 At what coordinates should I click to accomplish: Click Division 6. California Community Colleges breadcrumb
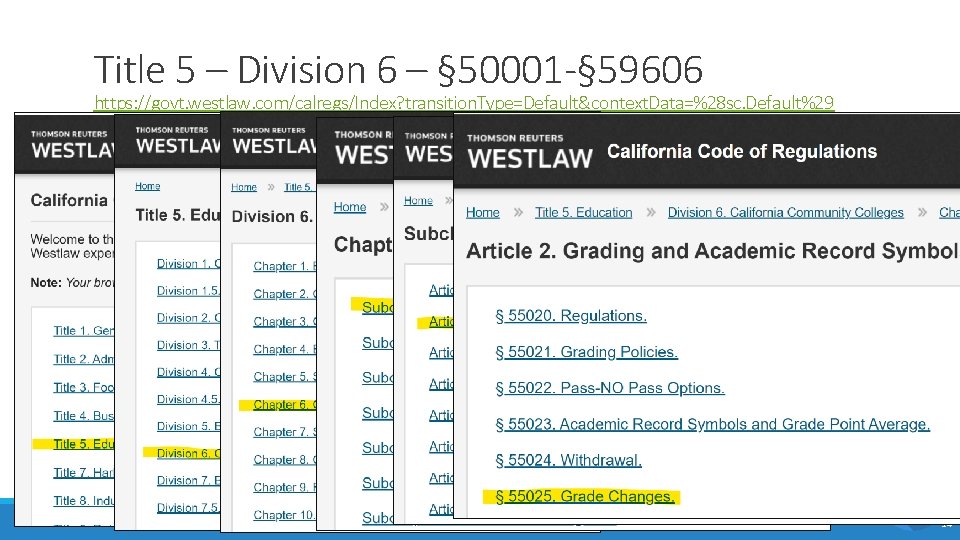pyautogui.click(x=786, y=212)
